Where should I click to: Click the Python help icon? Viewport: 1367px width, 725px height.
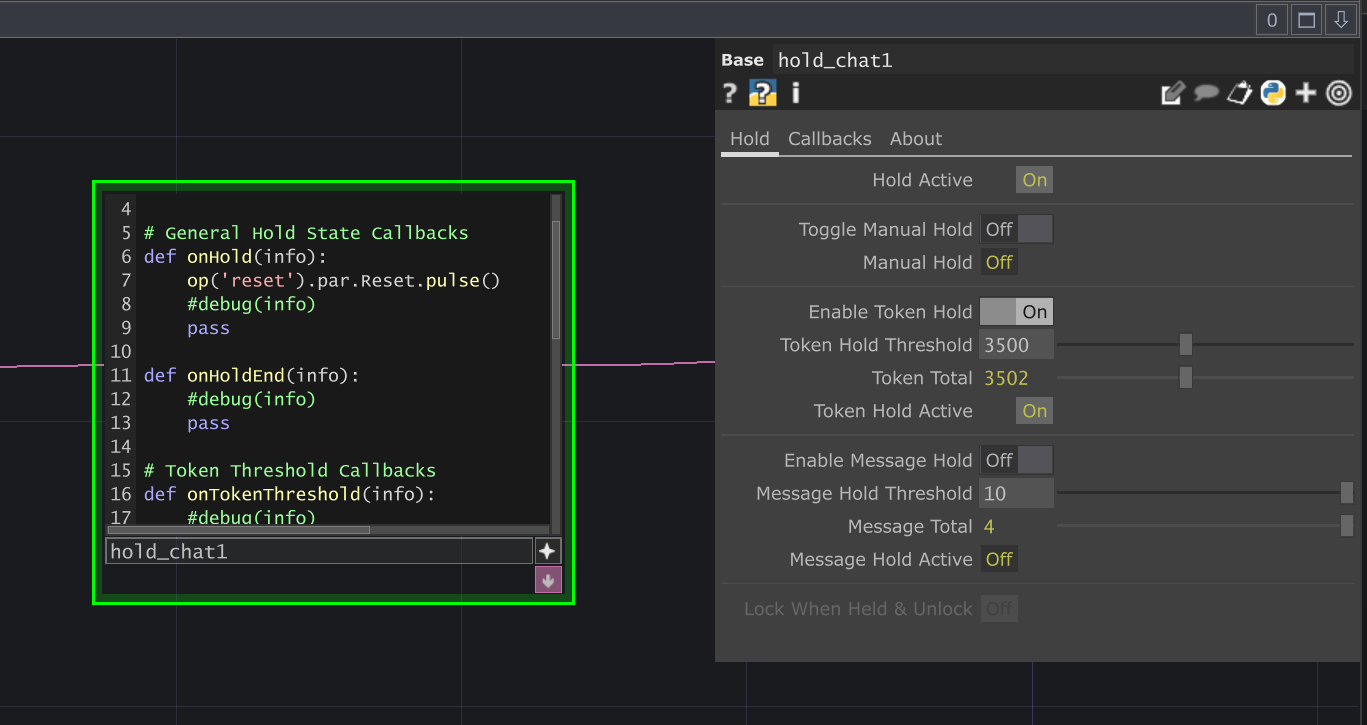tap(763, 93)
